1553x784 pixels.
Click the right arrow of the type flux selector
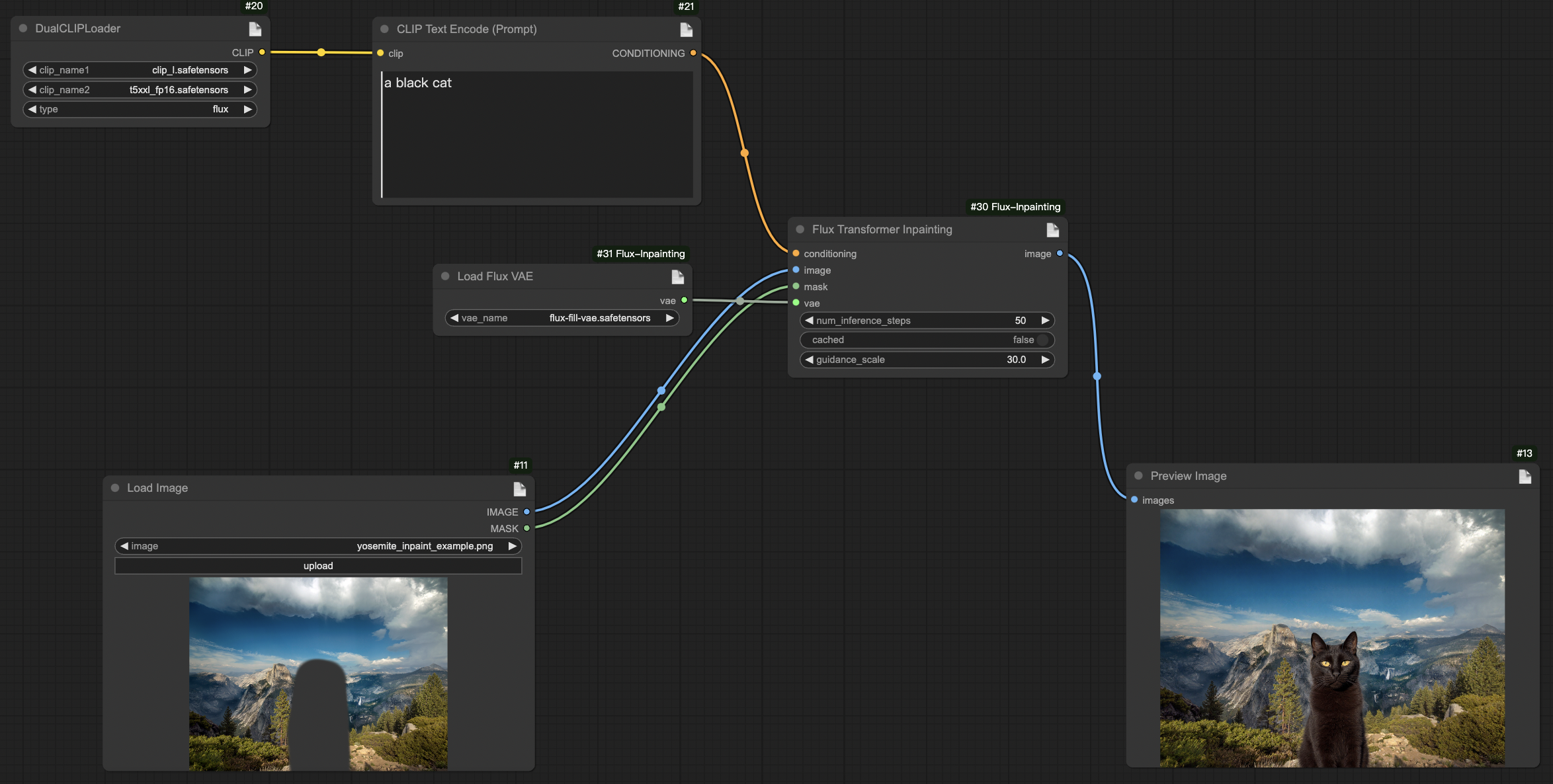coord(248,109)
